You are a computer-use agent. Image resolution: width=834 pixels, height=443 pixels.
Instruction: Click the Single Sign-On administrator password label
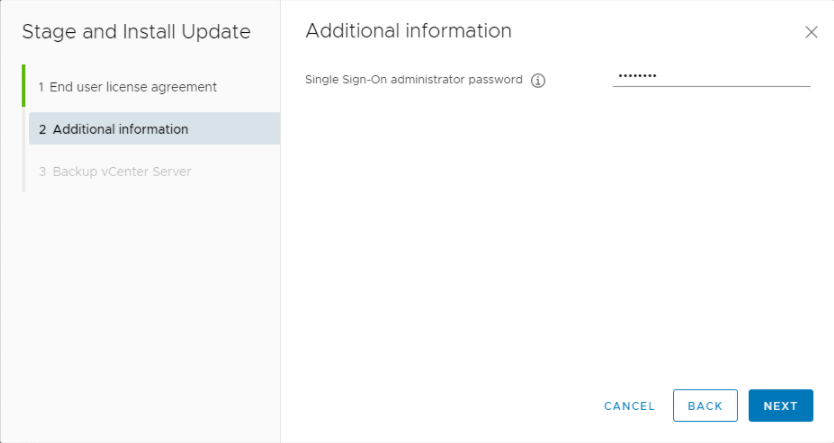(x=413, y=80)
